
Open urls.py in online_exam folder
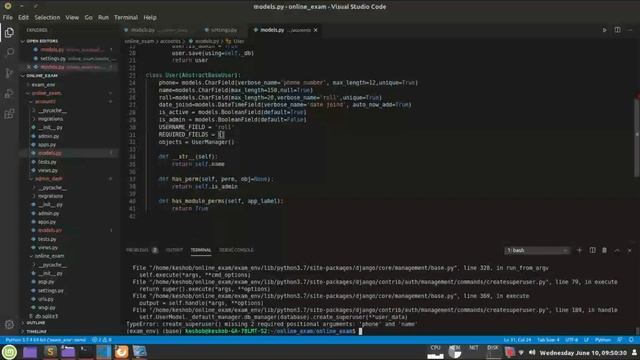[x=45, y=299]
